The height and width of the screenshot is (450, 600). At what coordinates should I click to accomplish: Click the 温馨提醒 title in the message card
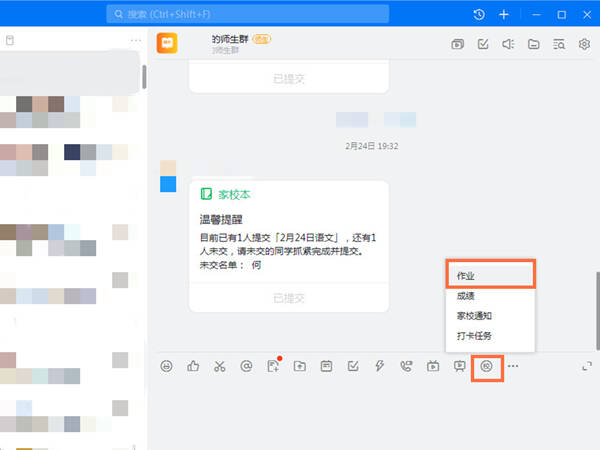point(221,220)
